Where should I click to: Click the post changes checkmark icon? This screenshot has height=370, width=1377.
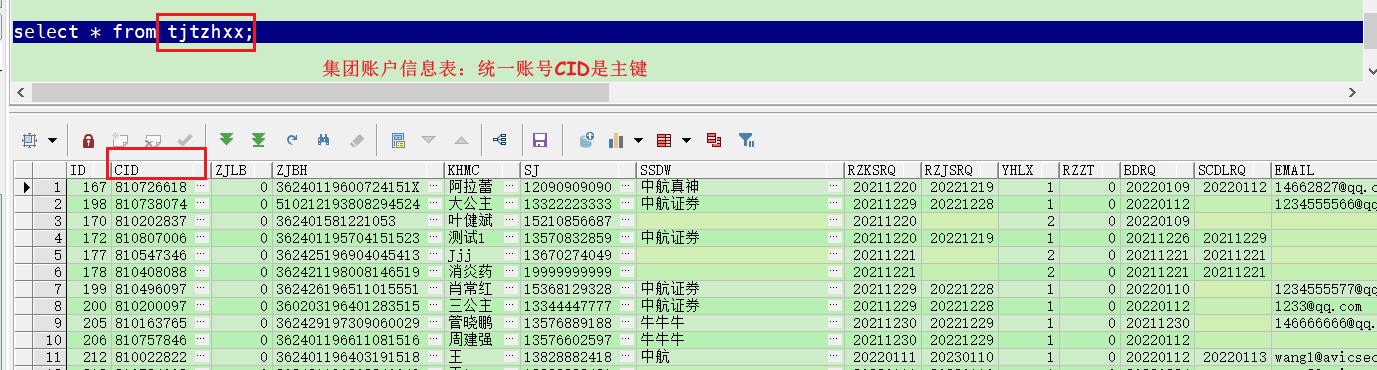tap(185, 140)
